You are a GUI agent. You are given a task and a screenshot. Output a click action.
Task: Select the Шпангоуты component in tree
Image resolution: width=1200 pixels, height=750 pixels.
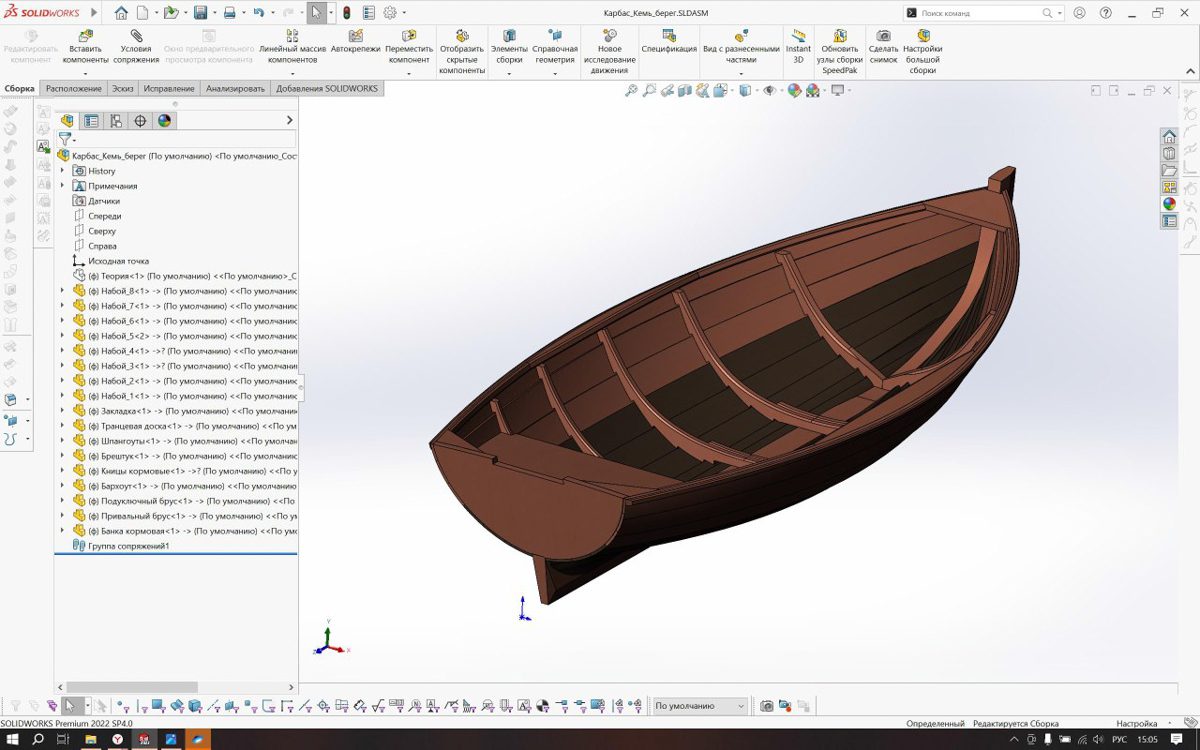(x=124, y=441)
